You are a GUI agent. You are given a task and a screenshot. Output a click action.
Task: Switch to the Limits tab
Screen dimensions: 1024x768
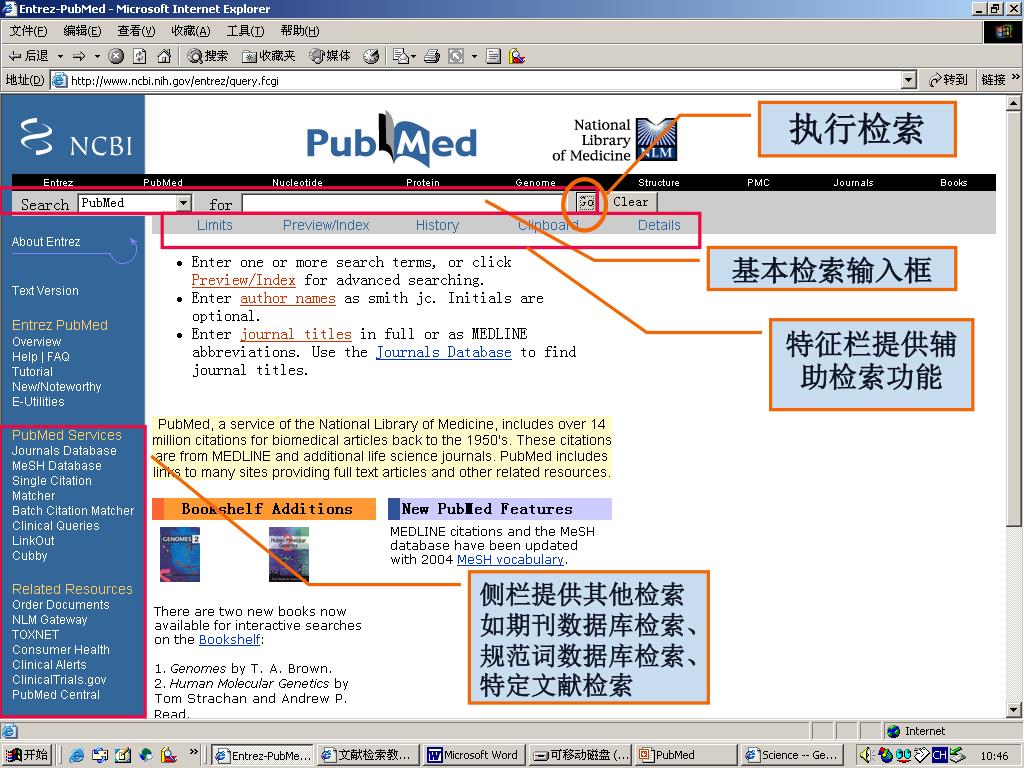214,225
